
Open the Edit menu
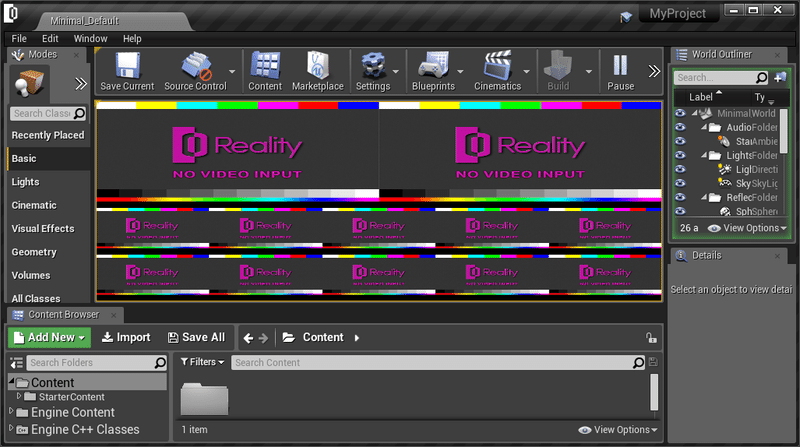coord(50,38)
